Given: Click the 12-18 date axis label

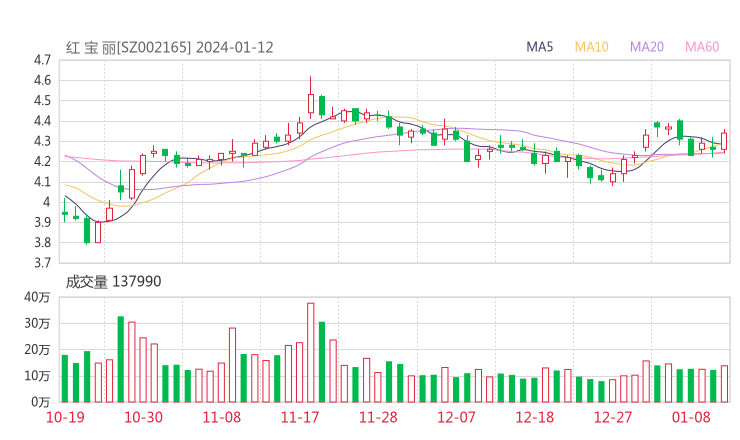Looking at the screenshot, I should coord(535,417).
